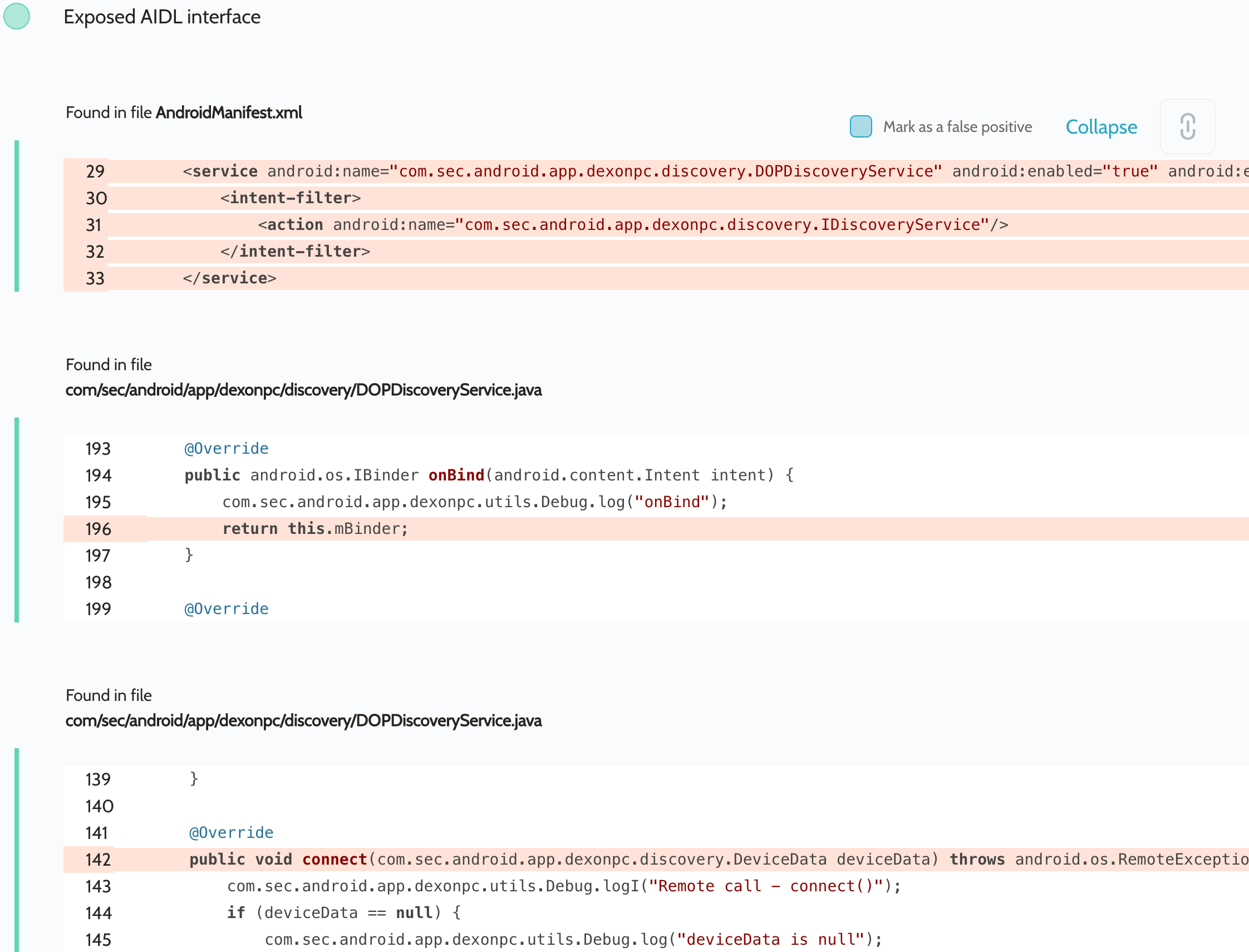Click line 195 Debug.log onBind statement
1249x952 pixels.
(x=475, y=502)
